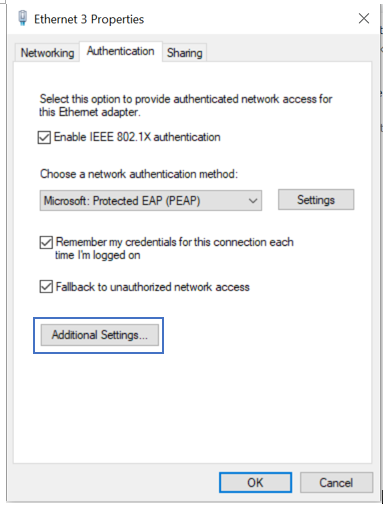Click the Choose a network authentication method label
Screen dimensions: 385x506
139,174
